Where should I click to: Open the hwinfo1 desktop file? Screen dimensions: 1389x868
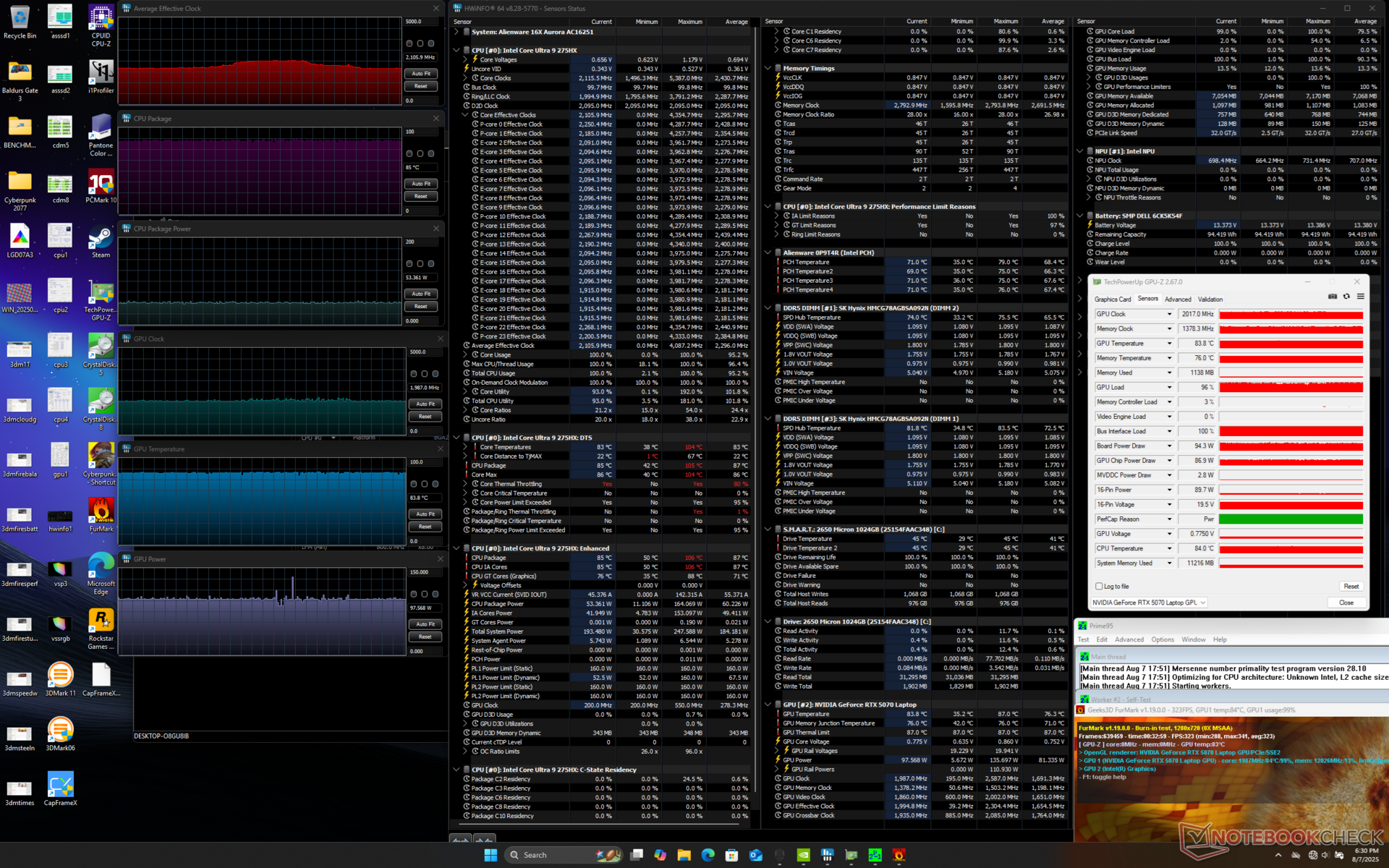tap(60, 519)
